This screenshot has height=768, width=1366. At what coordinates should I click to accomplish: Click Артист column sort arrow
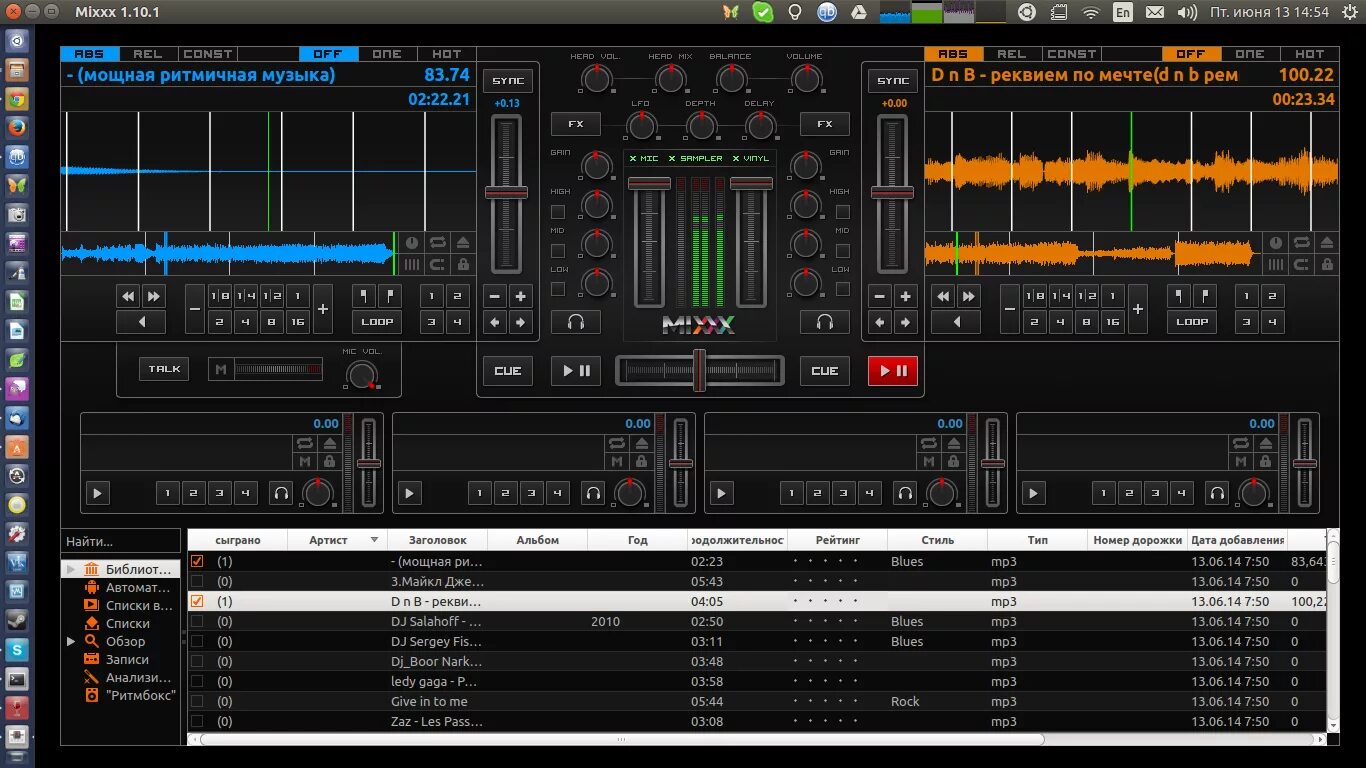[375, 540]
